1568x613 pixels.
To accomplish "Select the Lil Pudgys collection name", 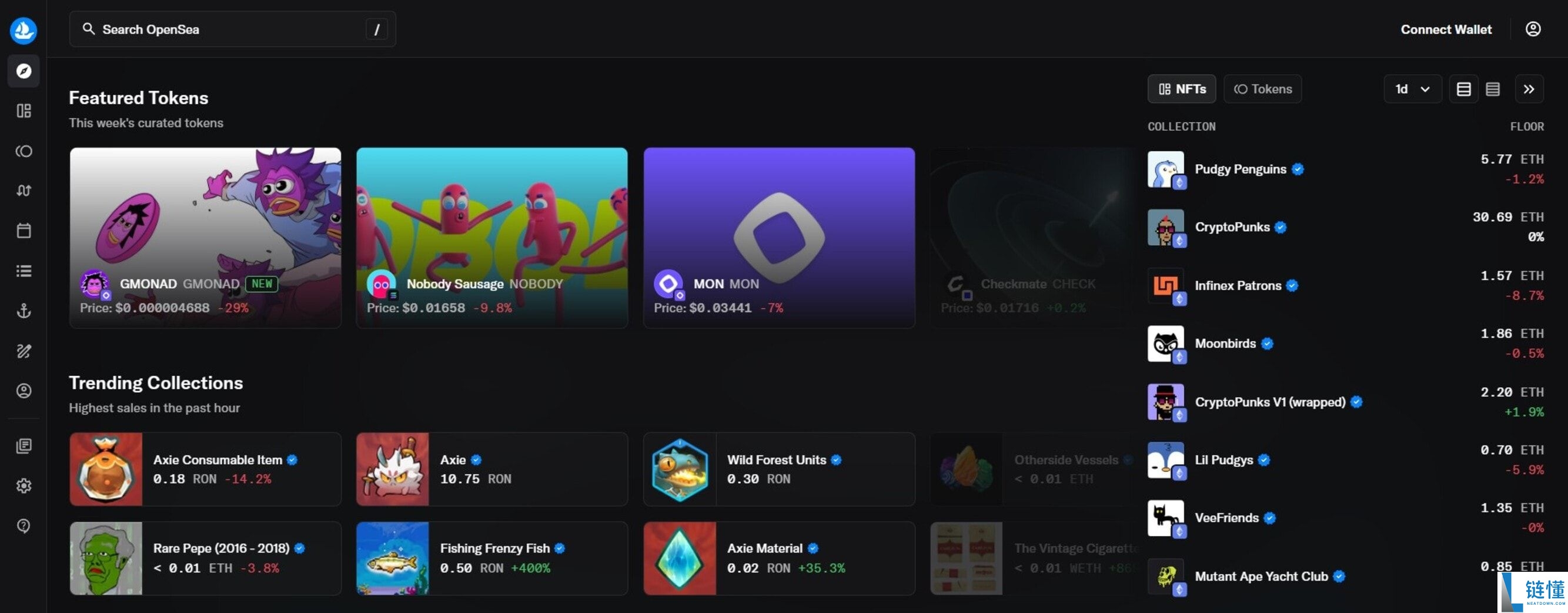I will 1223,460.
